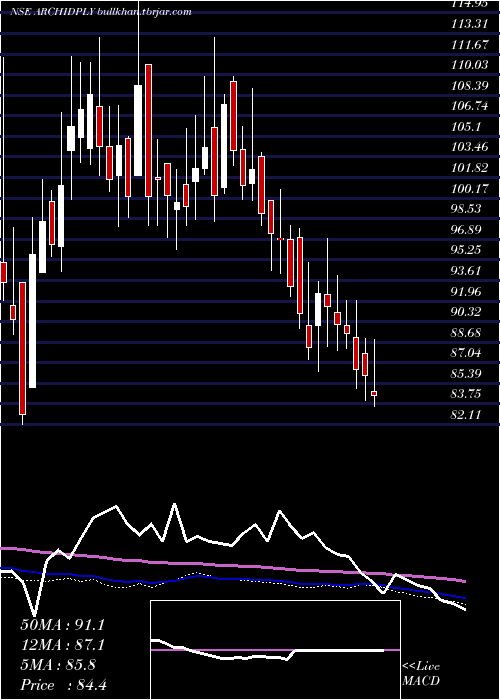Viewport: 500px width, 700px height.
Task: Click the 105.1 price axis label
Action: (465, 127)
